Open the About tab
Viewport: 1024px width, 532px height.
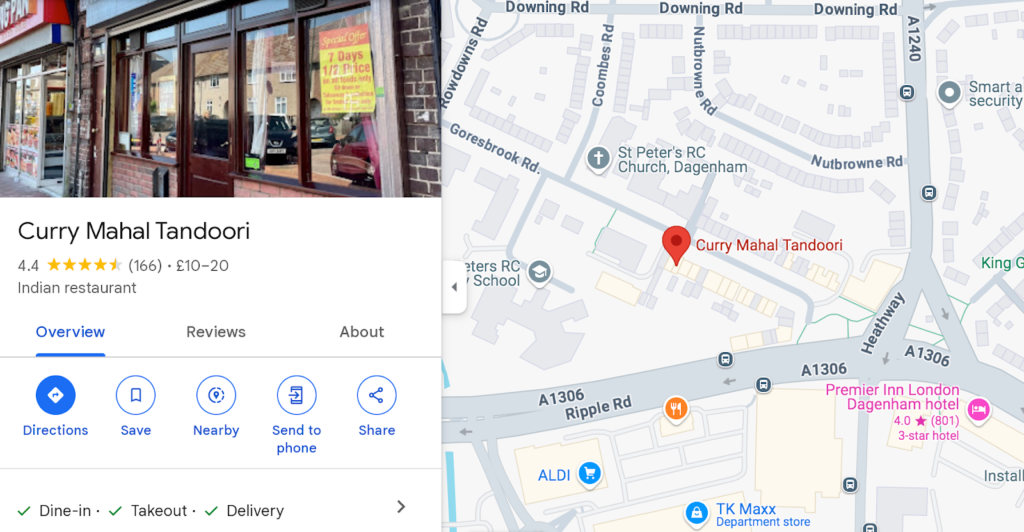(x=362, y=332)
